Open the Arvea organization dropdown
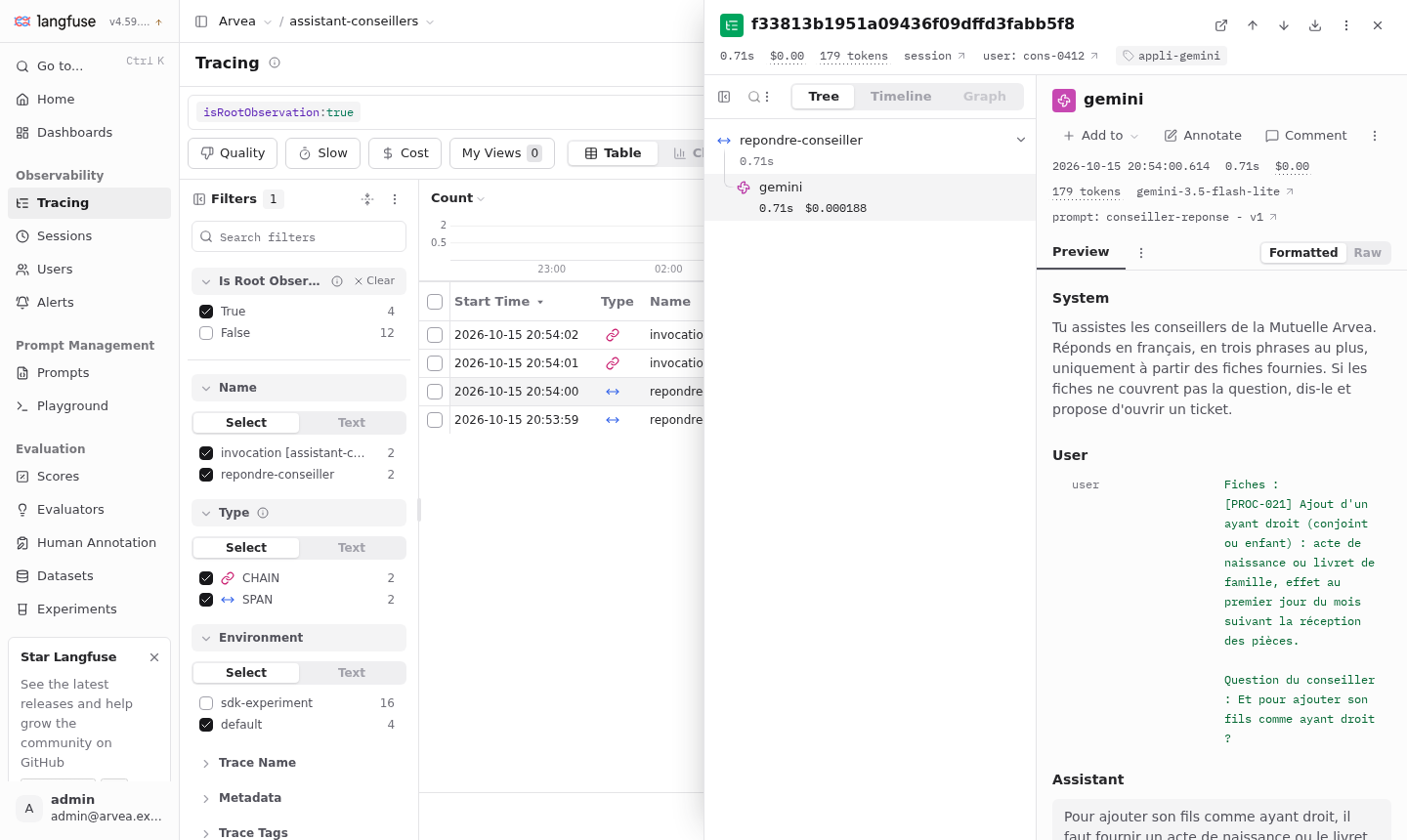1407x840 pixels. (245, 21)
